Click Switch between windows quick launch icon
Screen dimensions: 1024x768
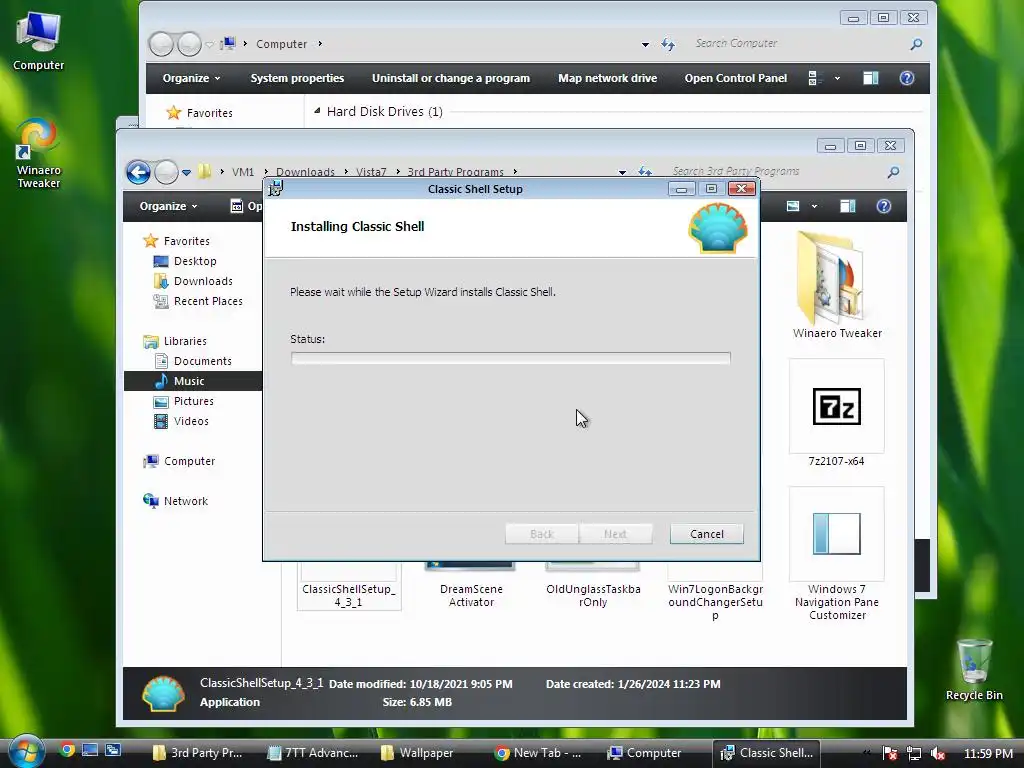pos(113,750)
